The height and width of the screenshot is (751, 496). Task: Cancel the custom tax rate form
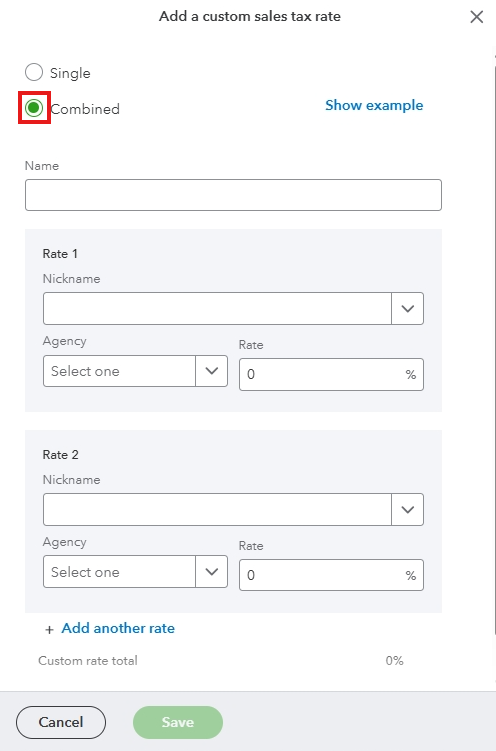(61, 722)
